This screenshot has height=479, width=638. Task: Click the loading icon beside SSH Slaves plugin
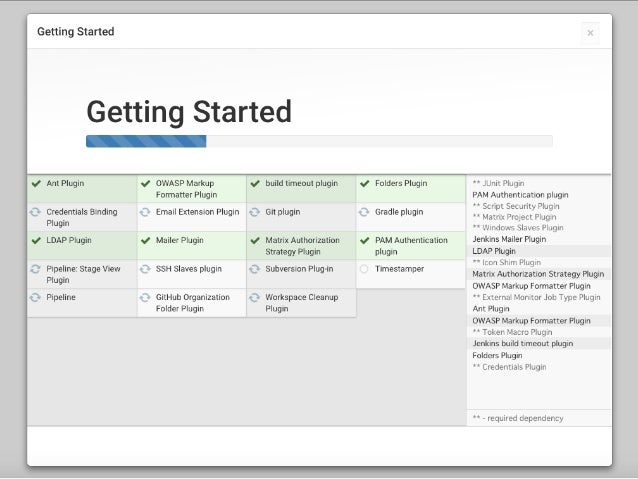click(x=145, y=269)
